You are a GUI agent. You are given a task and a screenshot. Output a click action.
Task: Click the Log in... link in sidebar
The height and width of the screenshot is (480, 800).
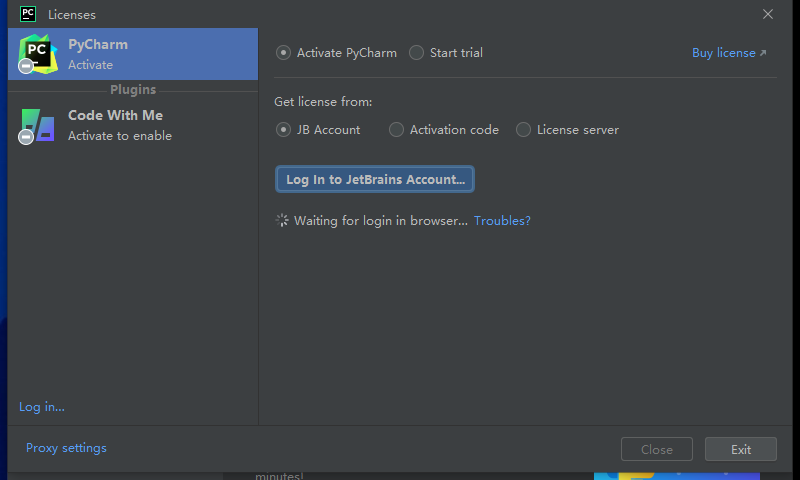[x=42, y=407]
